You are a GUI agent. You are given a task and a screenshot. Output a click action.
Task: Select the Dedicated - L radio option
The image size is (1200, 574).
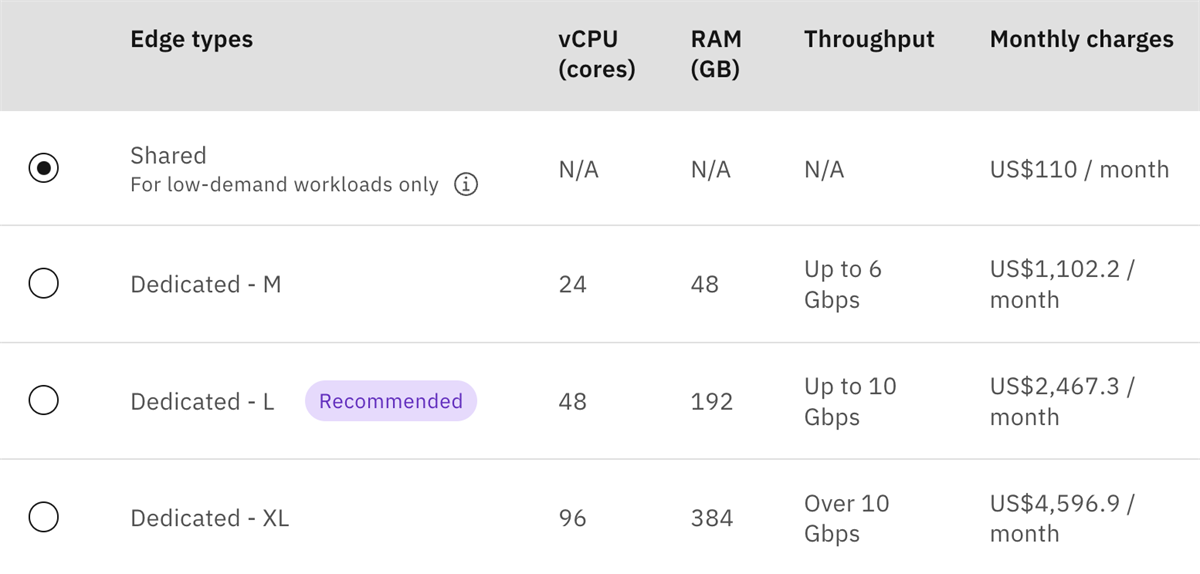43,401
